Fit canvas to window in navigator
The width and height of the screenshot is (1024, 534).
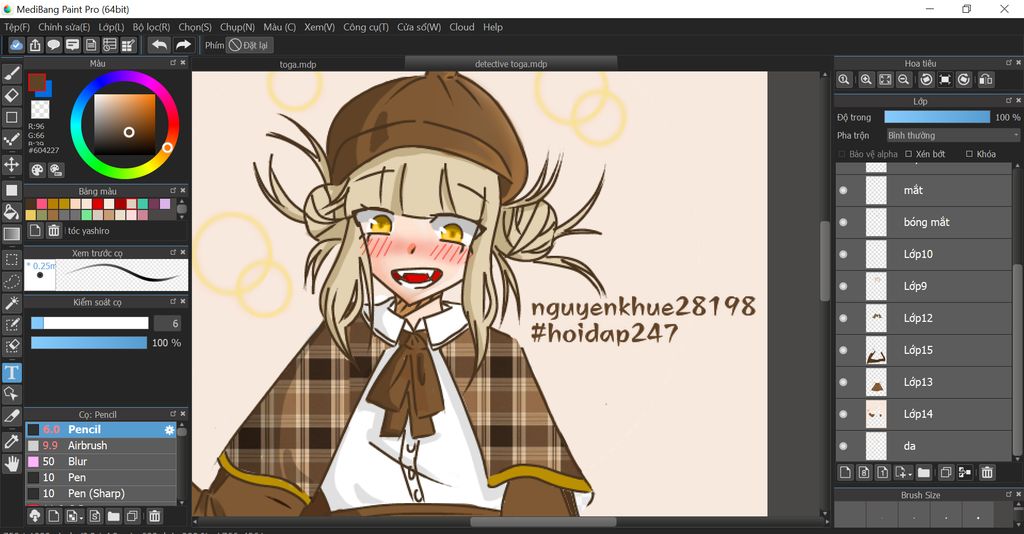(x=885, y=80)
